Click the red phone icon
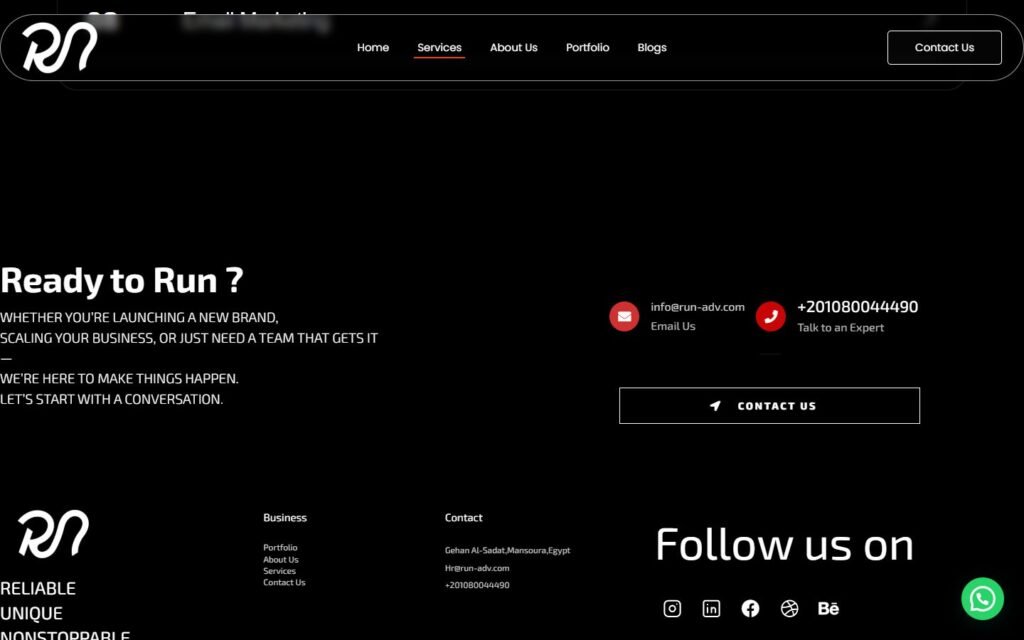 pos(771,316)
